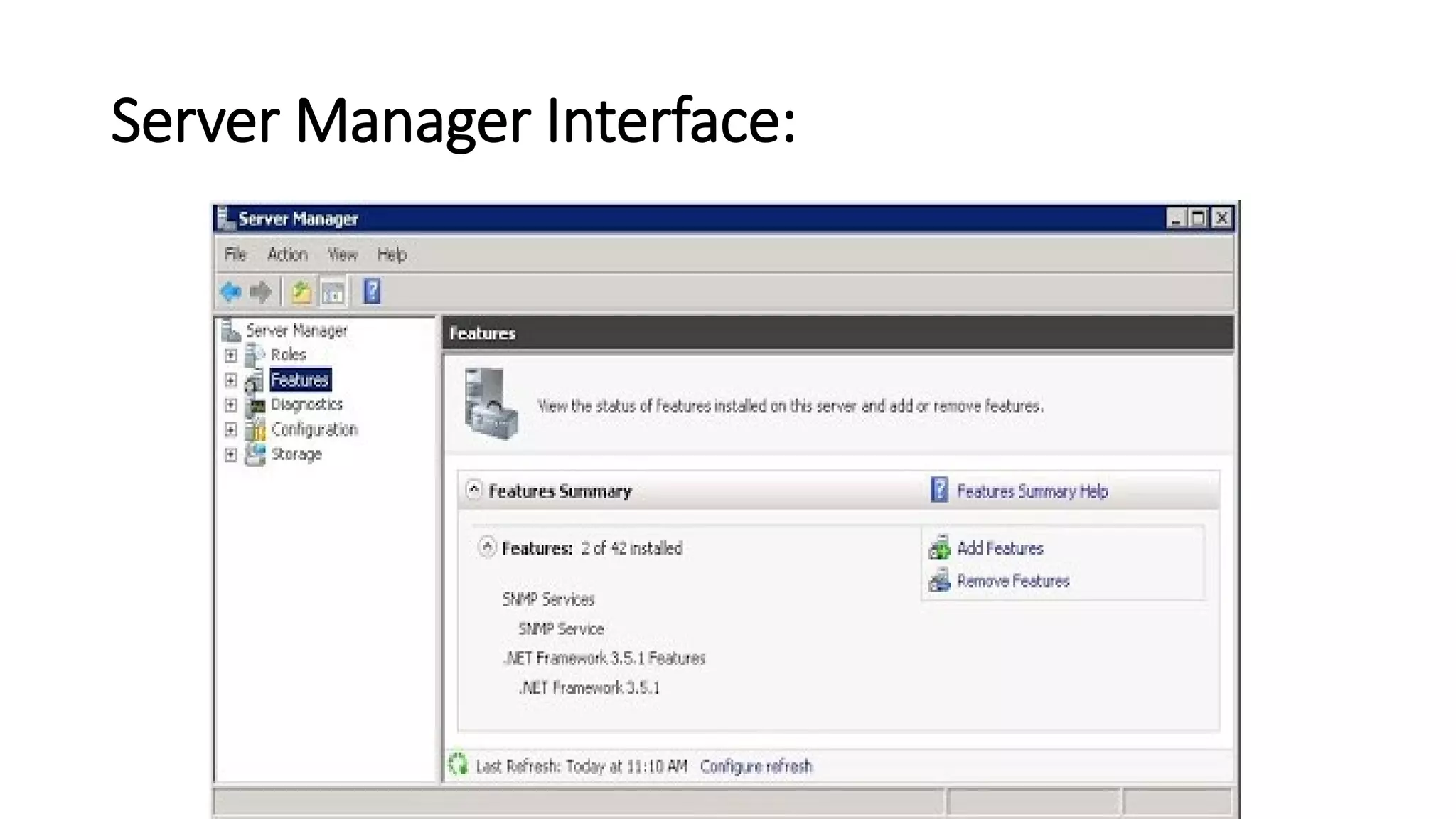Click the Server Manager title bar icon
Screen dimensions: 1456x819
225,218
